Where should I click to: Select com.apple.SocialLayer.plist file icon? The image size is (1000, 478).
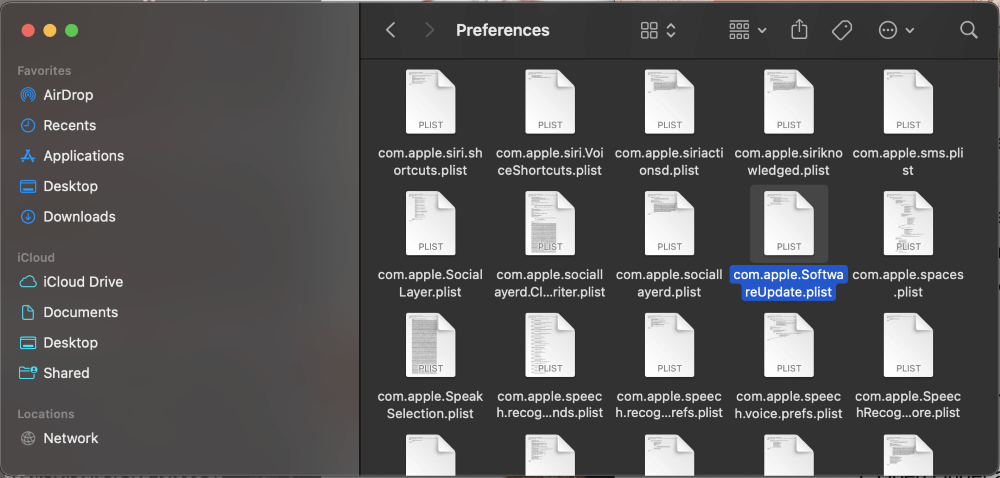[430, 224]
